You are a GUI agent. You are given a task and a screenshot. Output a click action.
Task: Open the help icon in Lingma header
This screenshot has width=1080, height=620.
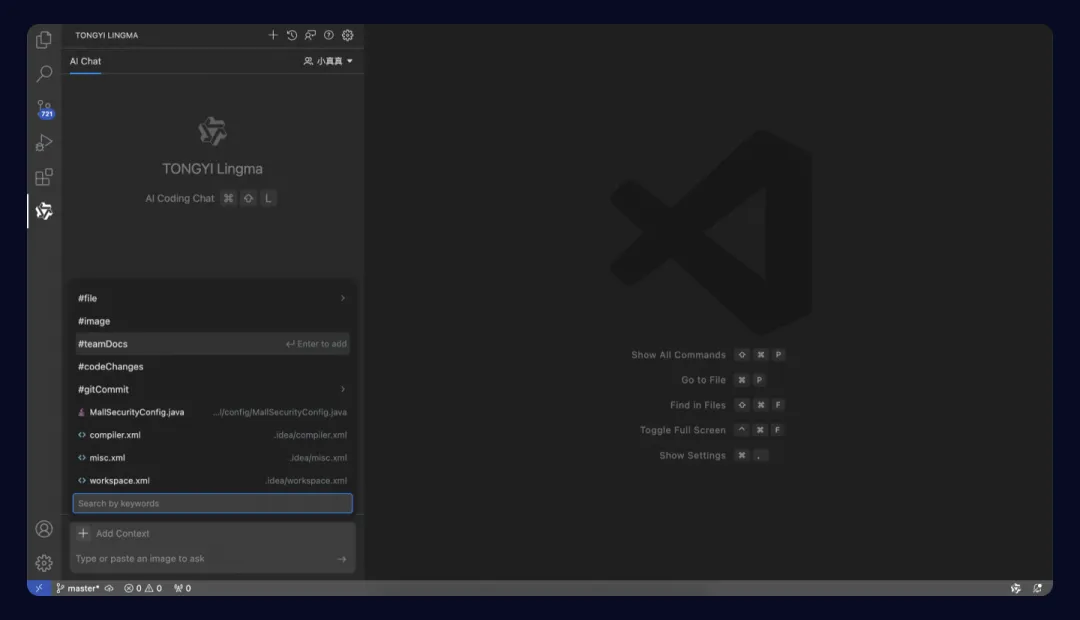pos(329,35)
